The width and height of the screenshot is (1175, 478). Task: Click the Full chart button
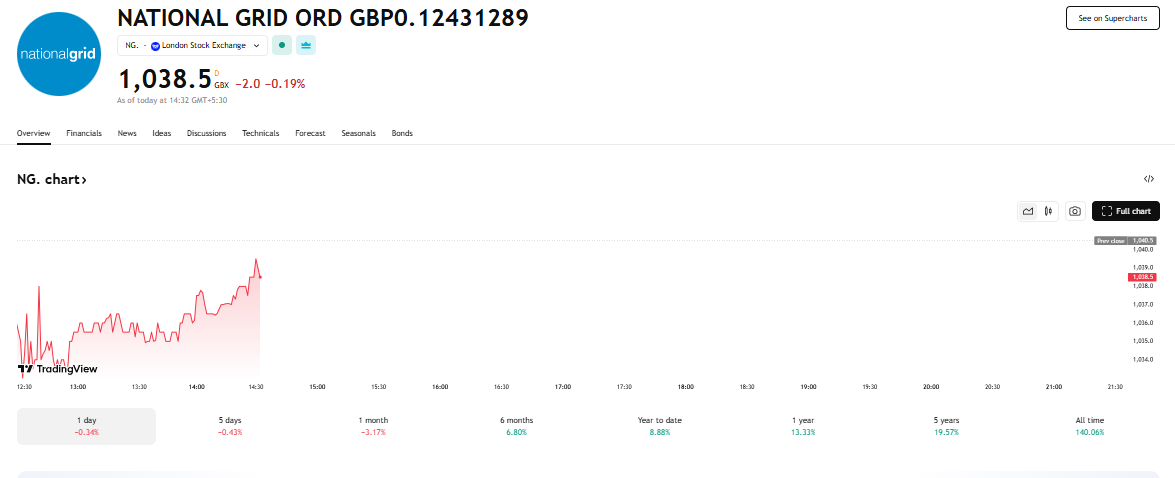click(1126, 211)
